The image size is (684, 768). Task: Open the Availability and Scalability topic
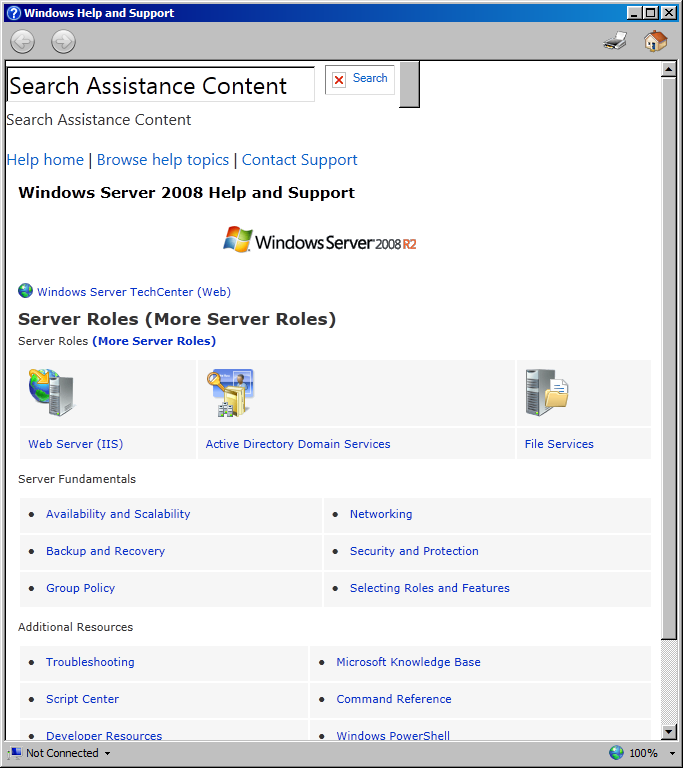118,514
